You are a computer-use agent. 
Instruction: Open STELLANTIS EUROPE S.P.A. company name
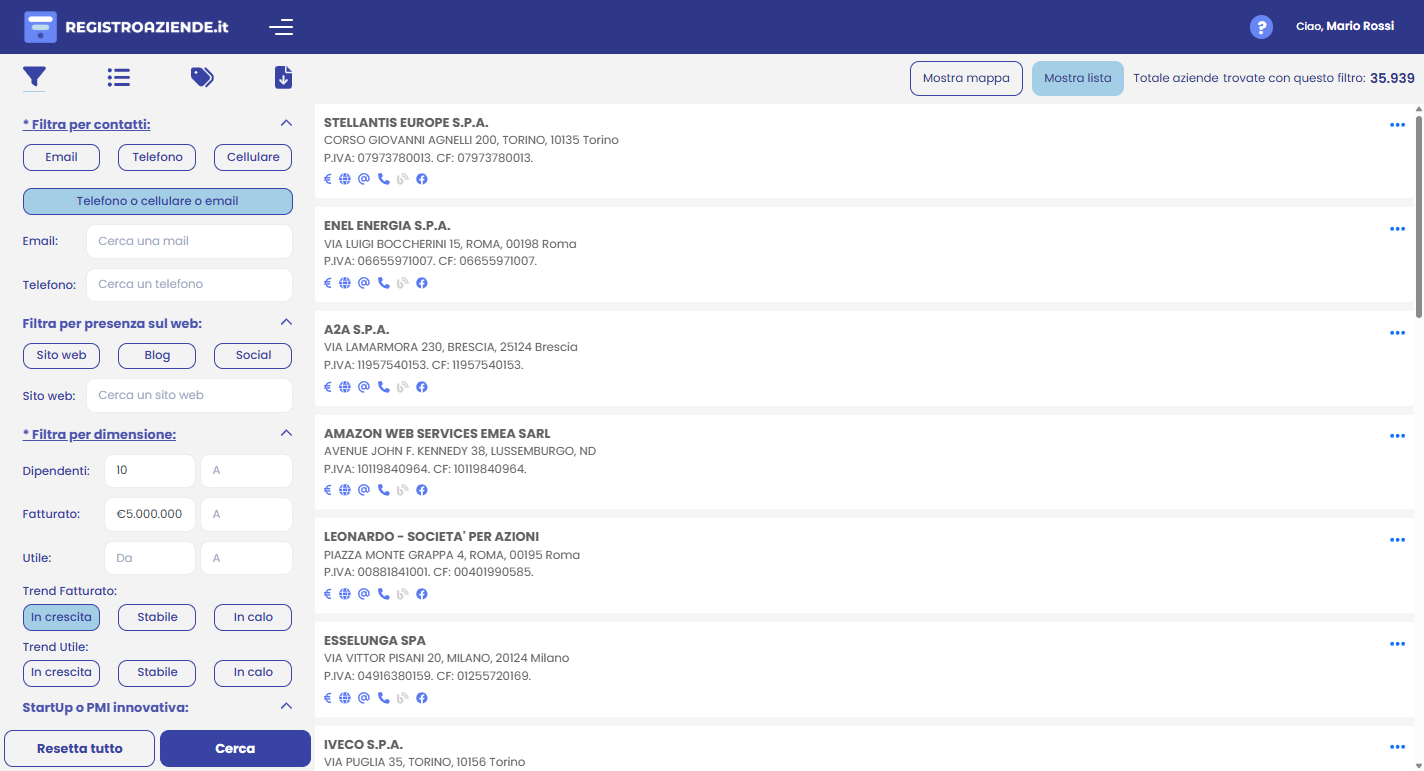coord(406,122)
